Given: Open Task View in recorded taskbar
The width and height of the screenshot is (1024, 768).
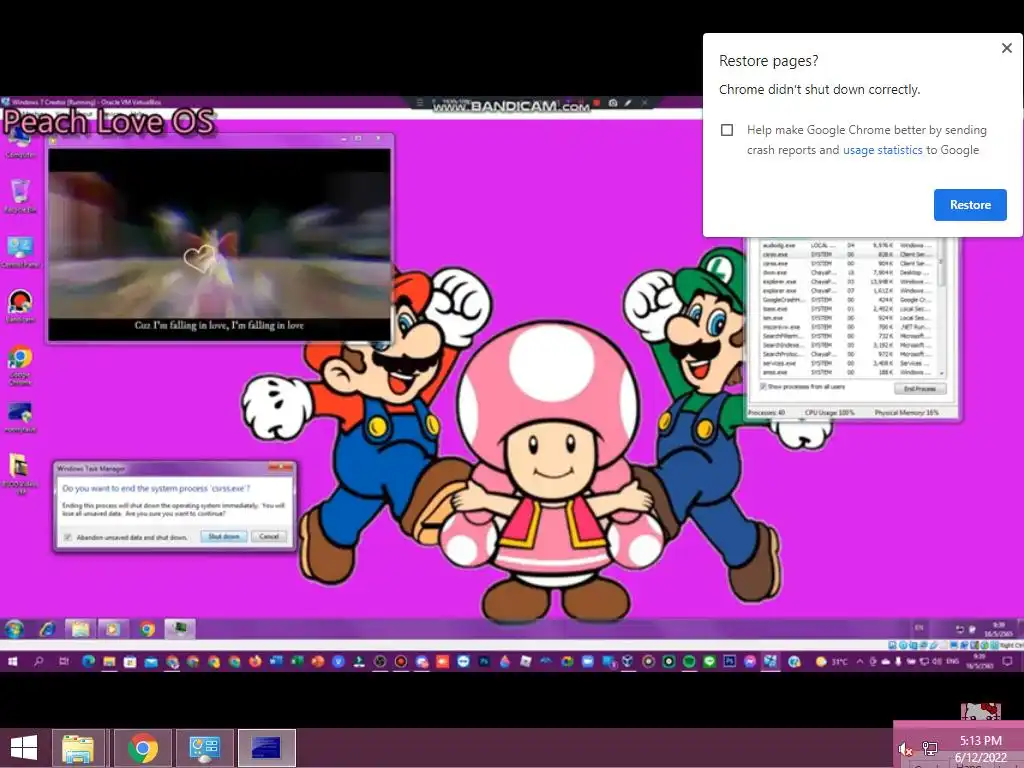Looking at the screenshot, I should 63,662.
